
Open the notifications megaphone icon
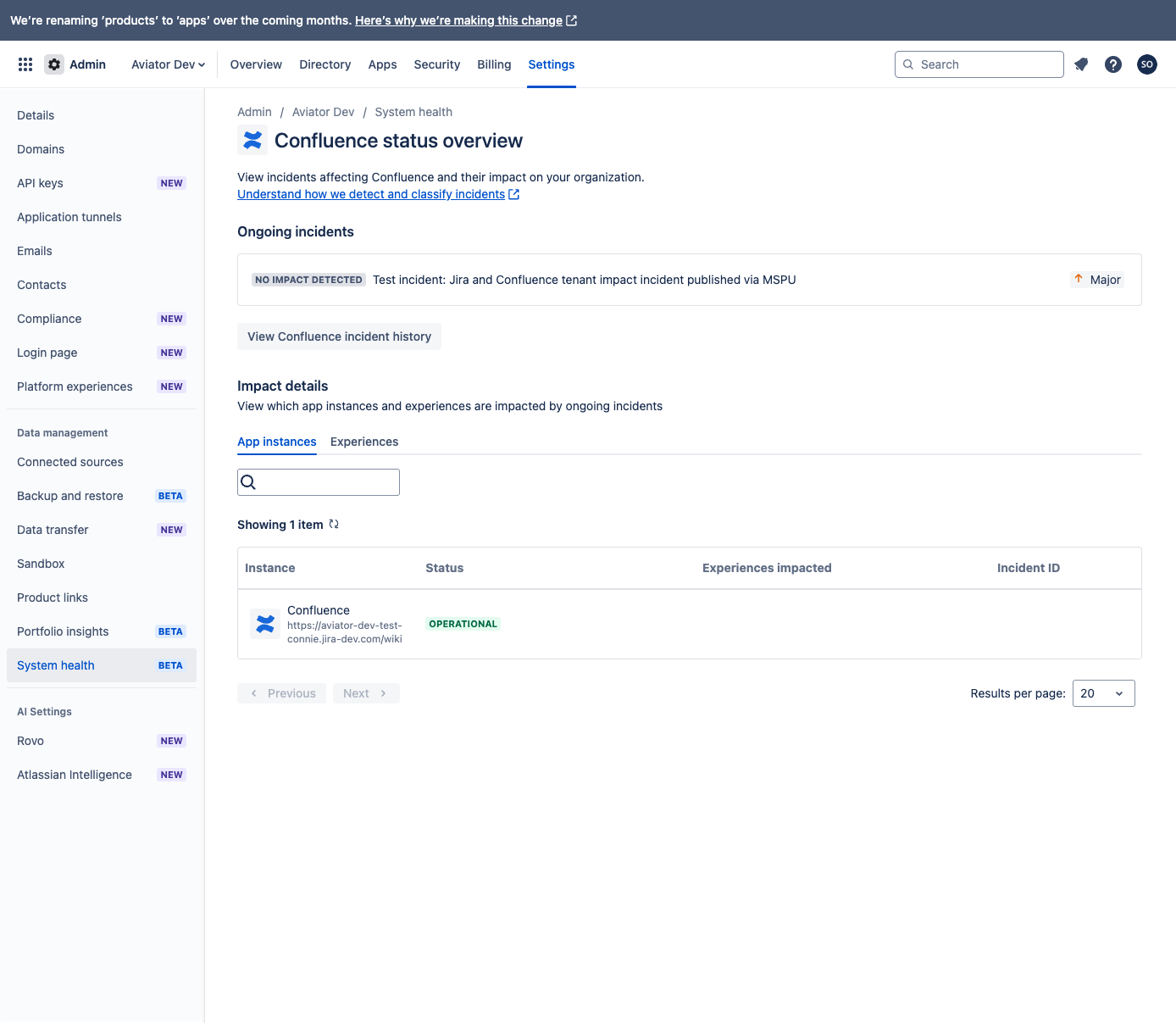click(1081, 64)
